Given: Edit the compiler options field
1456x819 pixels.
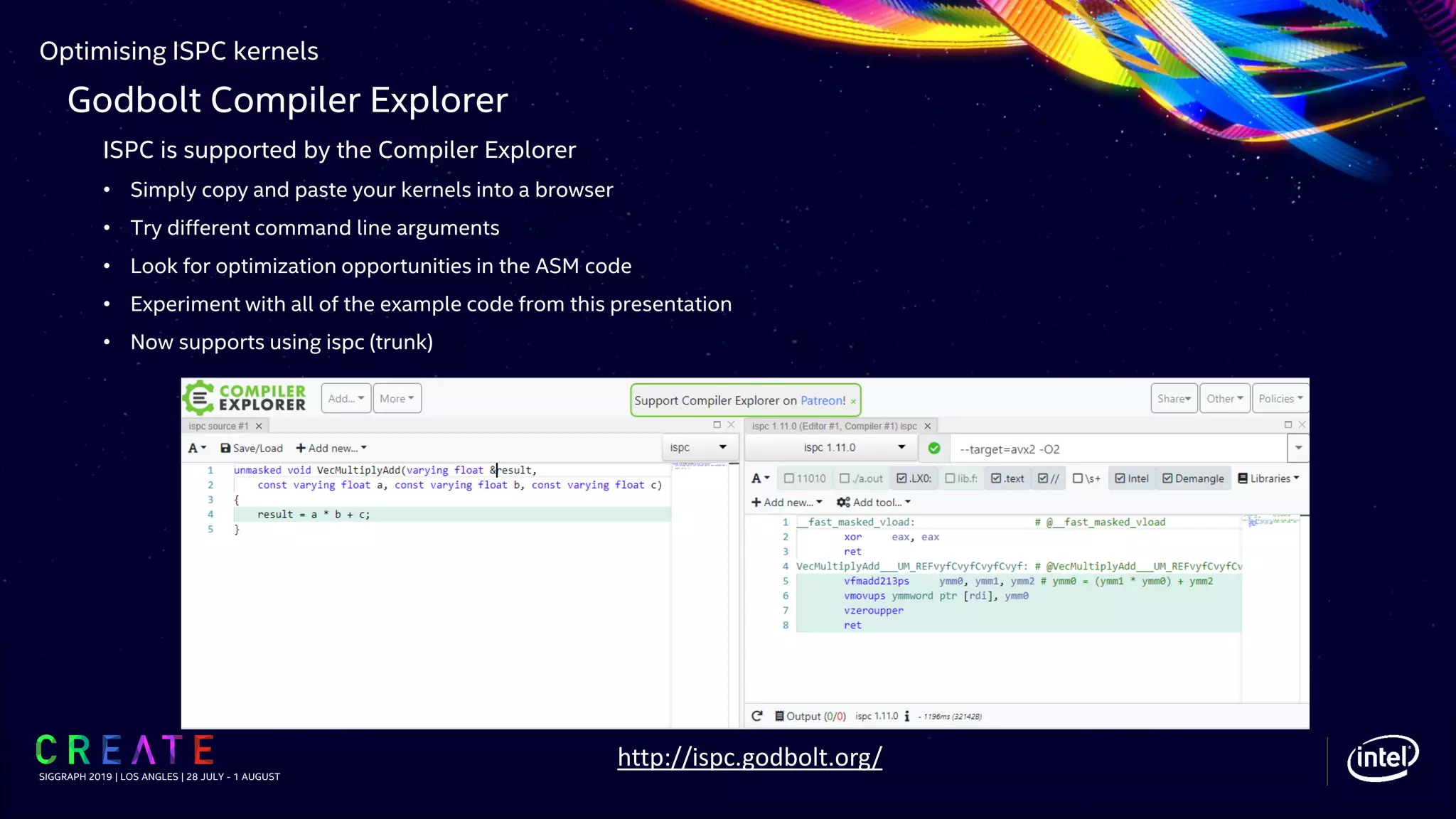Looking at the screenshot, I should 1119,449.
